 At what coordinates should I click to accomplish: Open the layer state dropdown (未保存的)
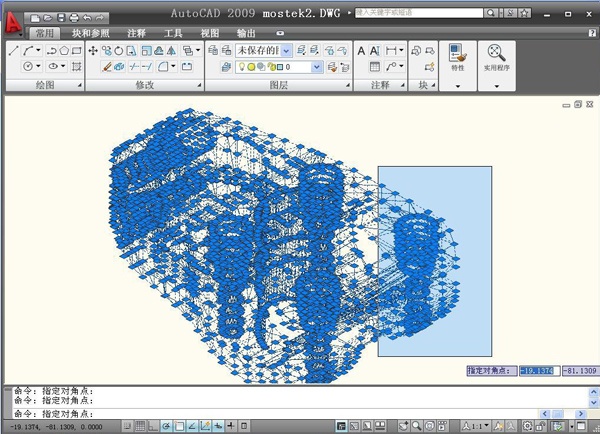coord(287,50)
